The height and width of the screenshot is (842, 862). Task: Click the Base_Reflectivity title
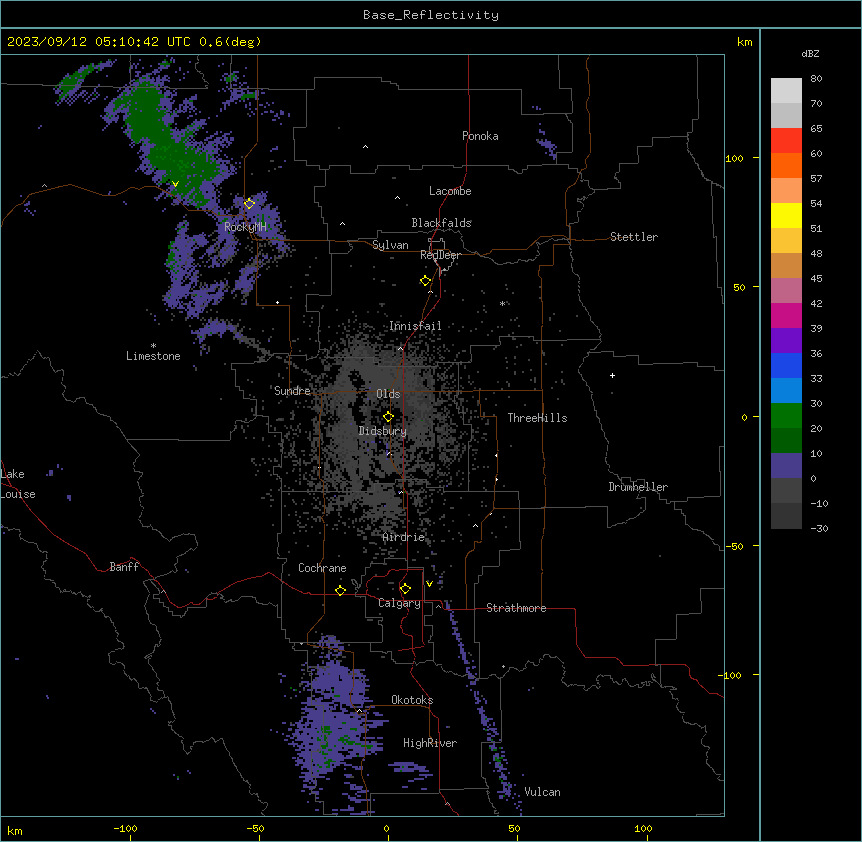pos(431,15)
